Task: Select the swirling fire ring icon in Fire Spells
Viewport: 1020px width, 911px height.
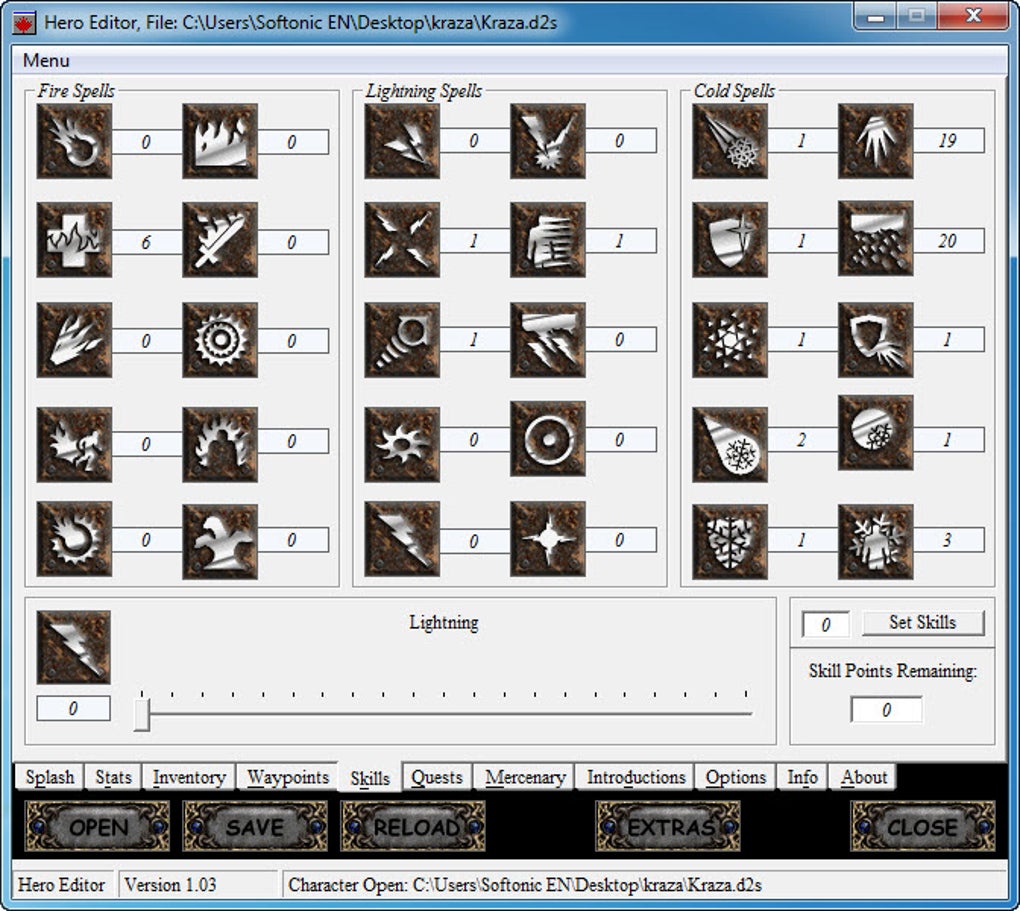Action: tap(74, 539)
